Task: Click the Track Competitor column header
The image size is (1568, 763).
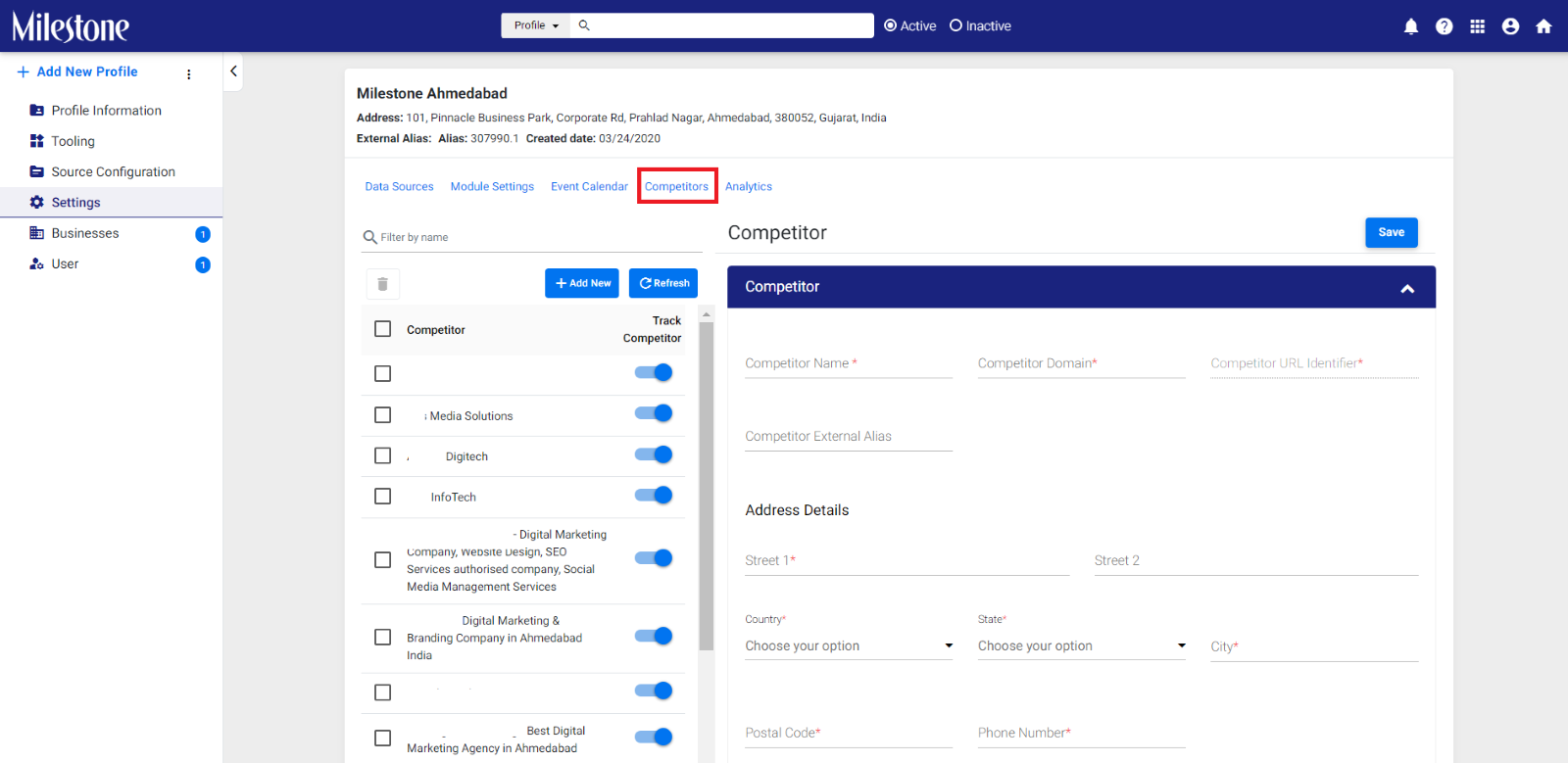Action: [652, 329]
